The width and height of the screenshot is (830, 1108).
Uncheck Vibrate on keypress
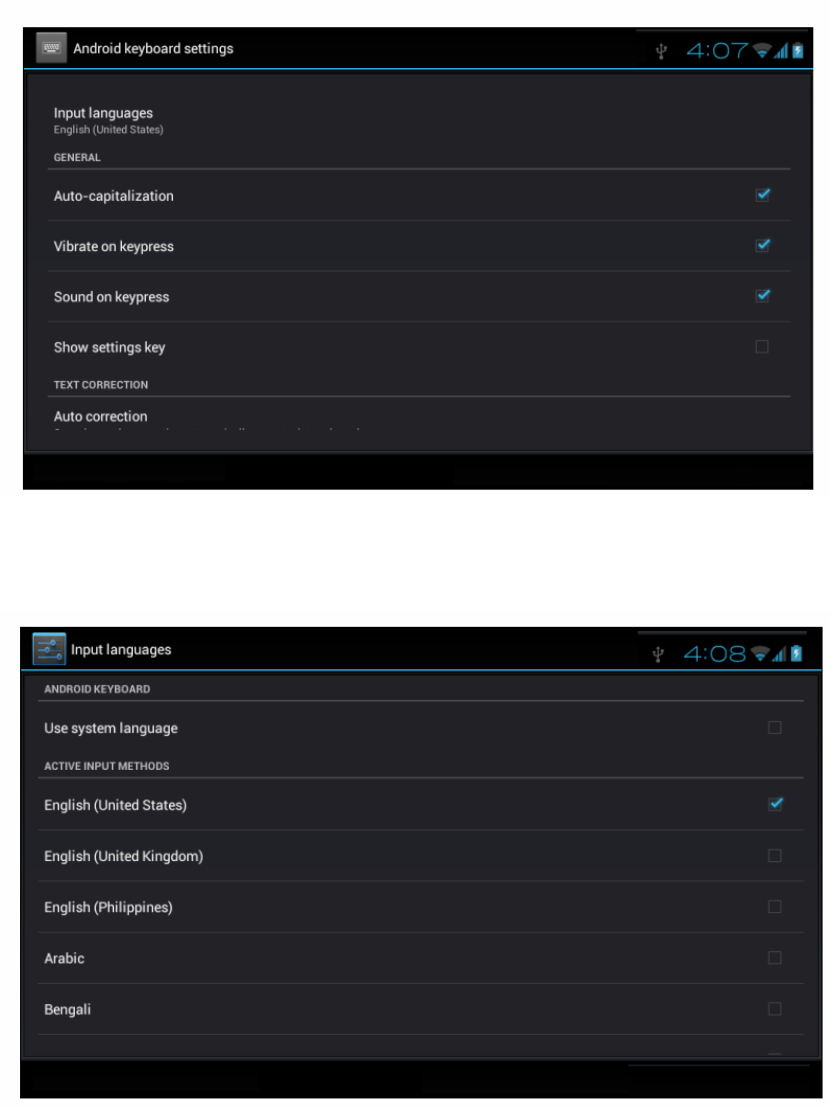pyautogui.click(x=762, y=245)
